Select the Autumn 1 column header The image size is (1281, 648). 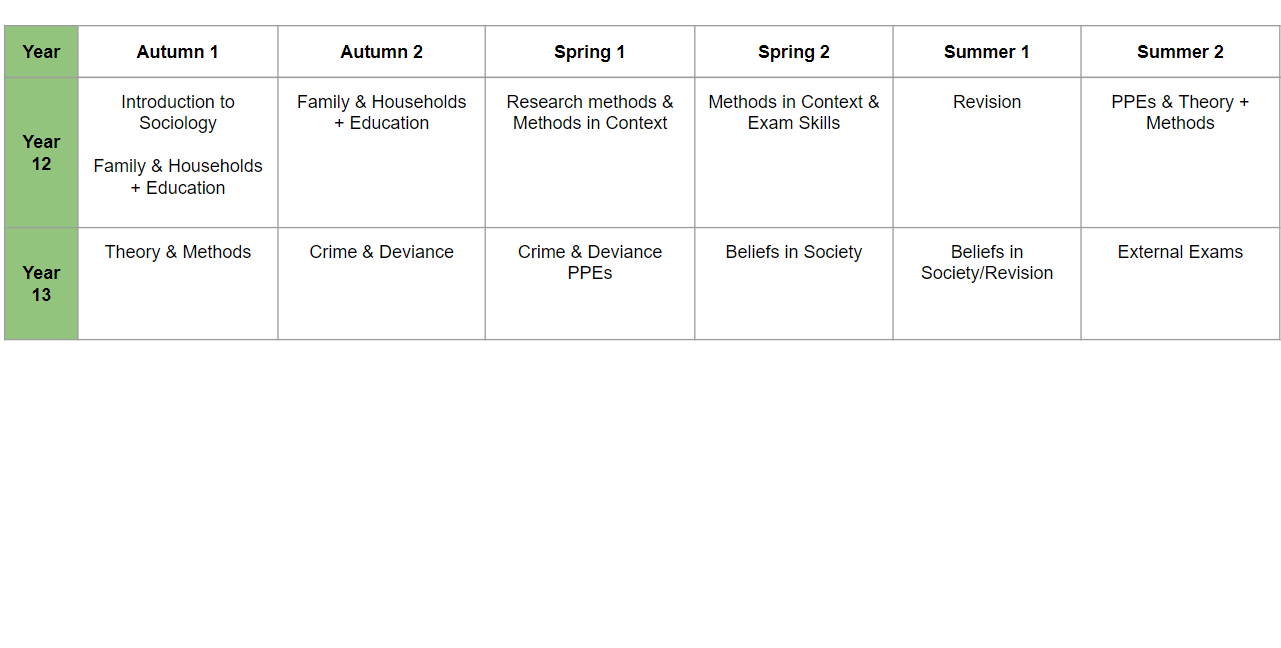178,52
